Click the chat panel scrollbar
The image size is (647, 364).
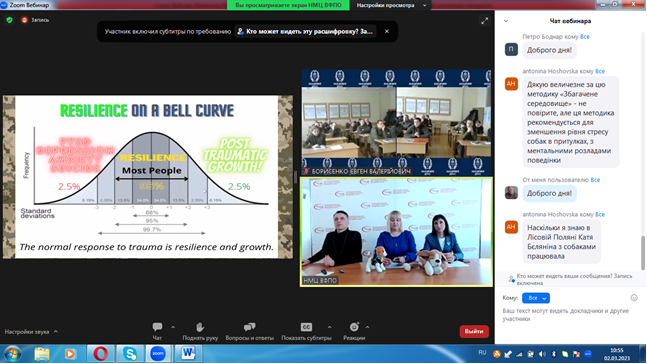pos(642,252)
